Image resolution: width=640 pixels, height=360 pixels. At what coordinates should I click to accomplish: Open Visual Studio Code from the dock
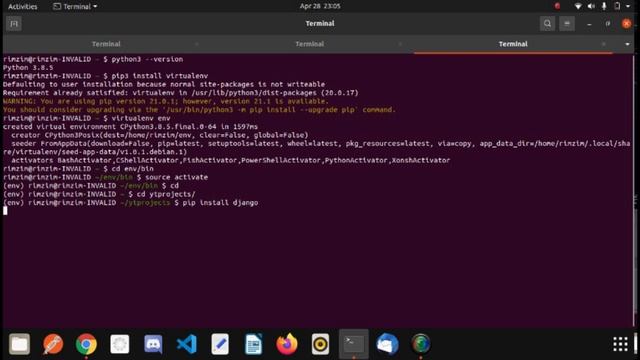click(x=187, y=344)
